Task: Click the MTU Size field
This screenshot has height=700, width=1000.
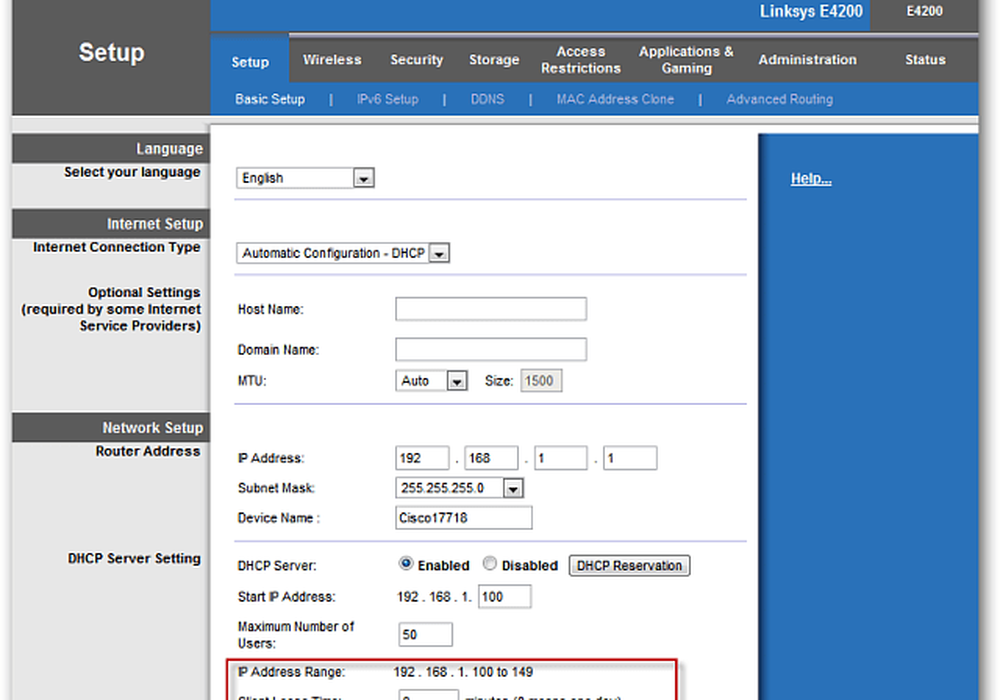Action: (541, 381)
